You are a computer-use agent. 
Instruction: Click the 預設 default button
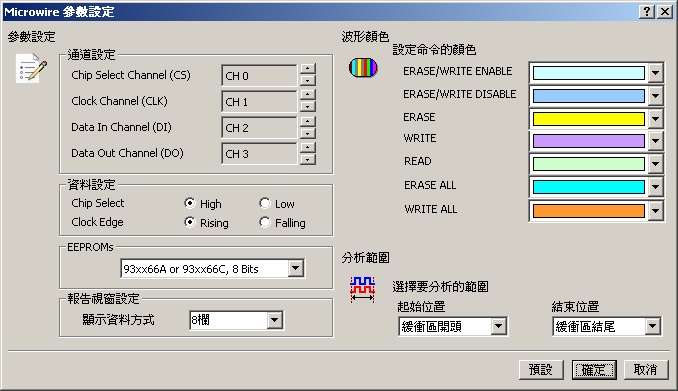[x=541, y=370]
